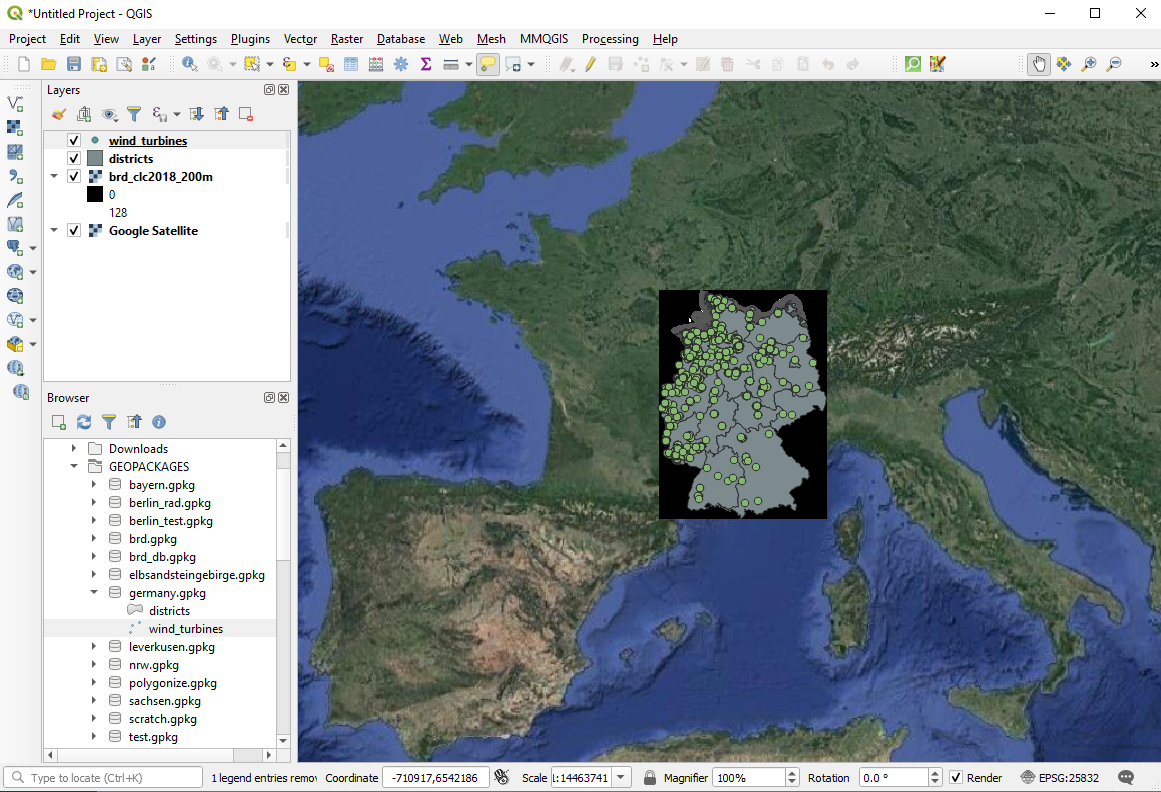
Task: Collapse the germany.gpkg entry in Browser
Action: (x=93, y=592)
